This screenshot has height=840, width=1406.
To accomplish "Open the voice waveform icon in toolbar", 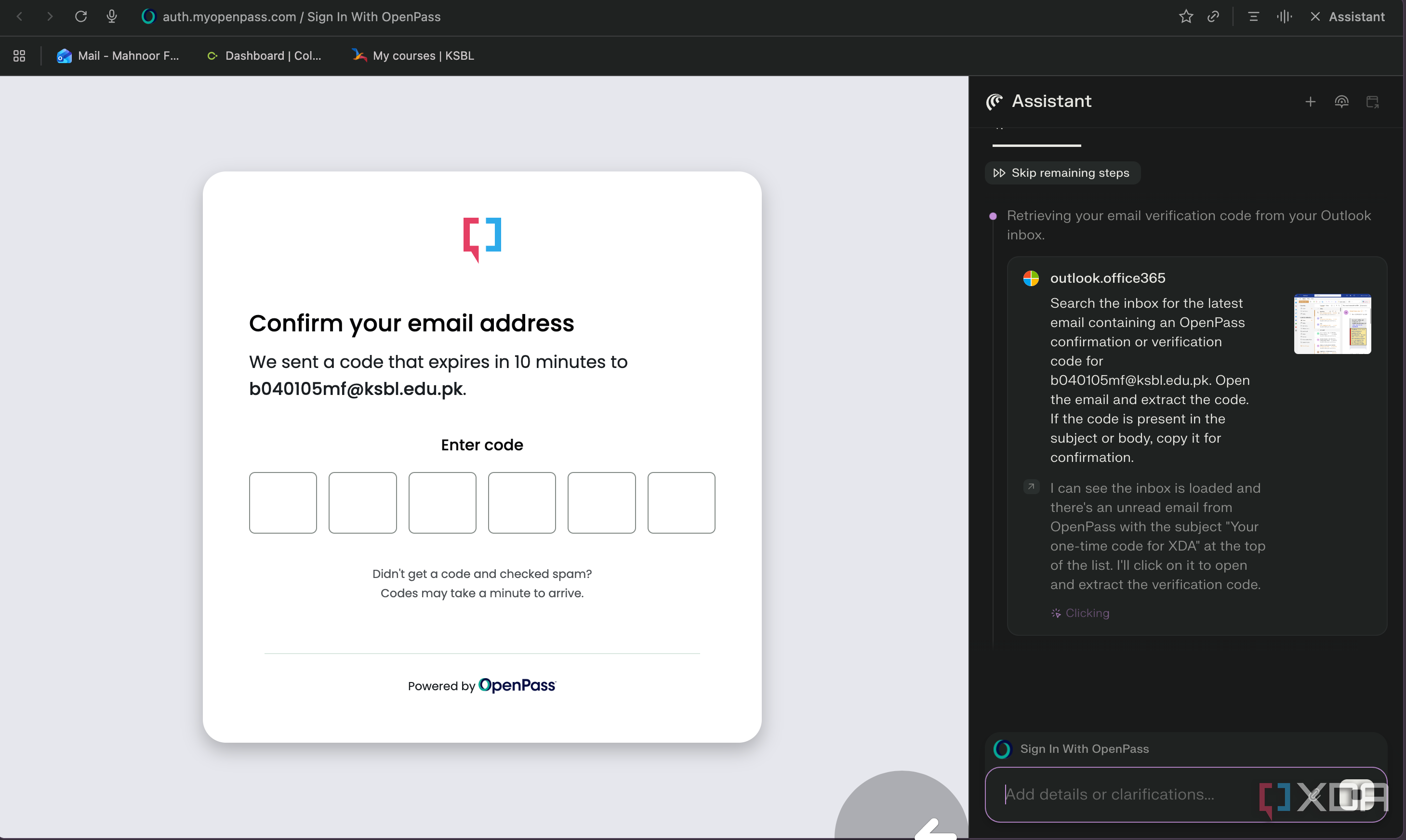I will 1284,16.
